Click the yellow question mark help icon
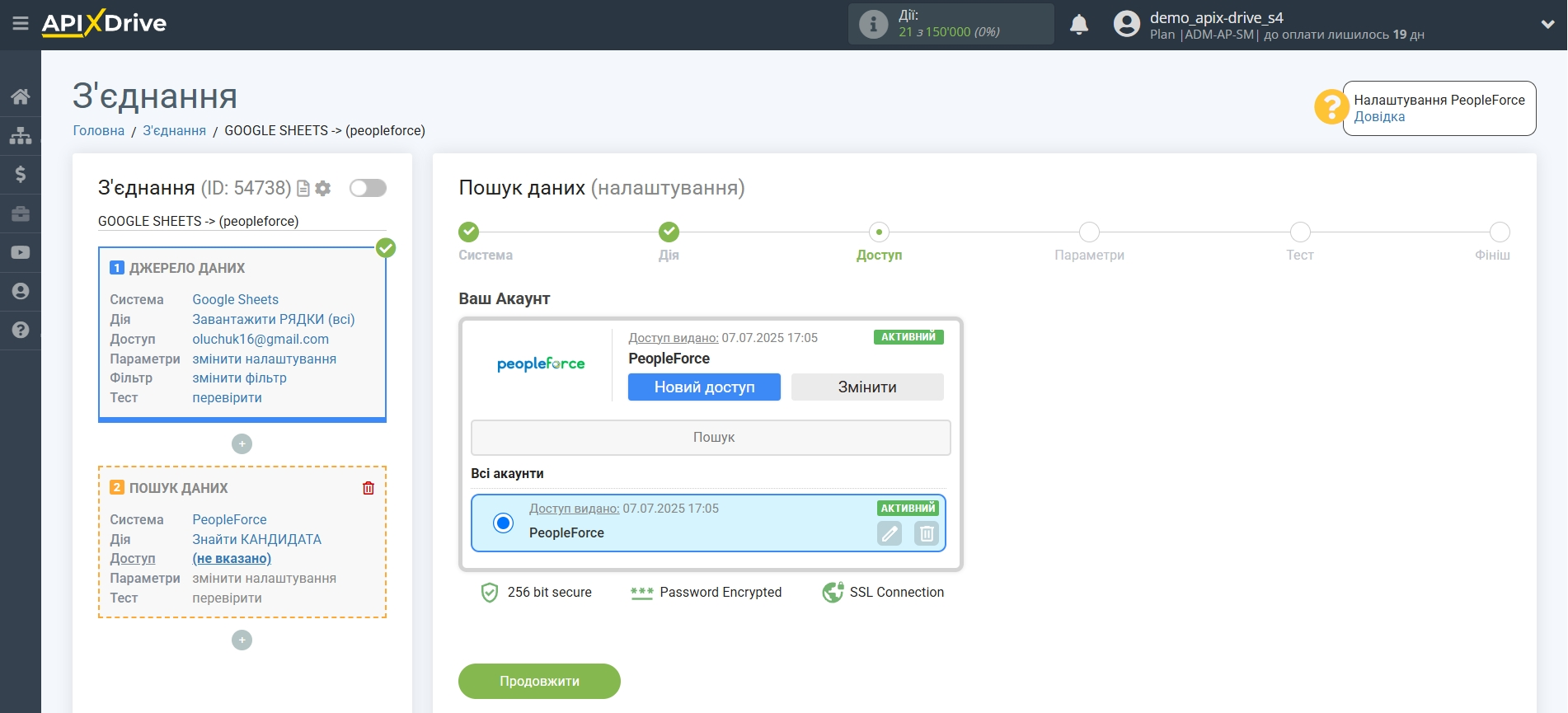Image resolution: width=1568 pixels, height=713 pixels. click(x=1331, y=107)
